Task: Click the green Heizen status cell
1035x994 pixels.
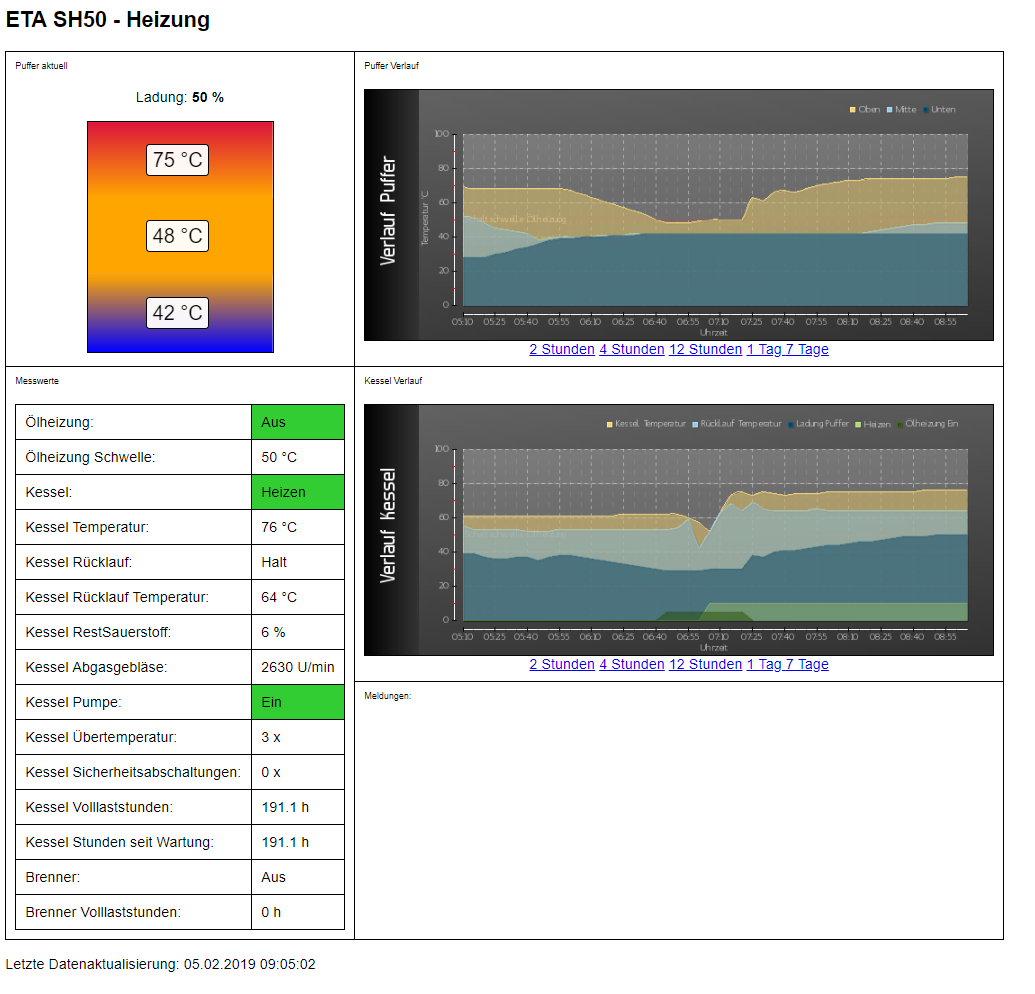Action: 298,492
